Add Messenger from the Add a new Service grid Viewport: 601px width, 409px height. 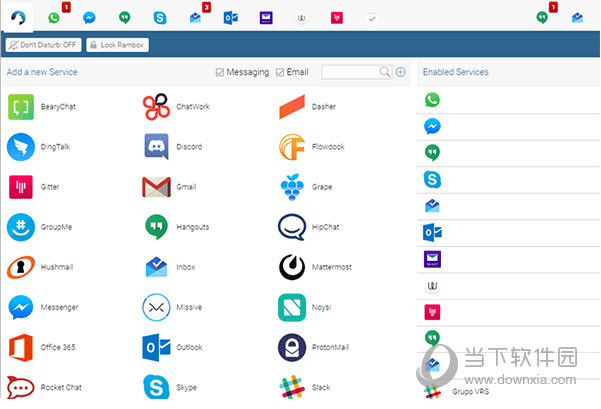43,307
